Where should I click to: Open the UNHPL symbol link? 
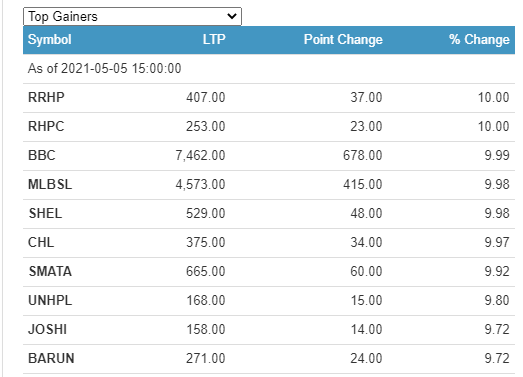(x=50, y=301)
